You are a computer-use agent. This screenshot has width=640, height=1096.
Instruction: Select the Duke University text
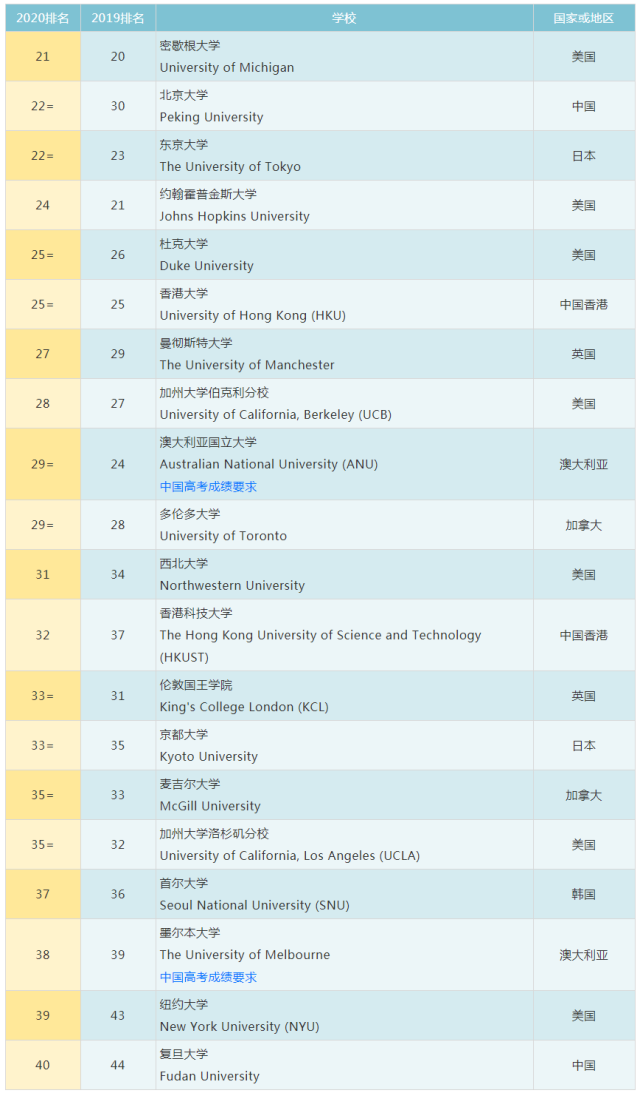coord(206,266)
